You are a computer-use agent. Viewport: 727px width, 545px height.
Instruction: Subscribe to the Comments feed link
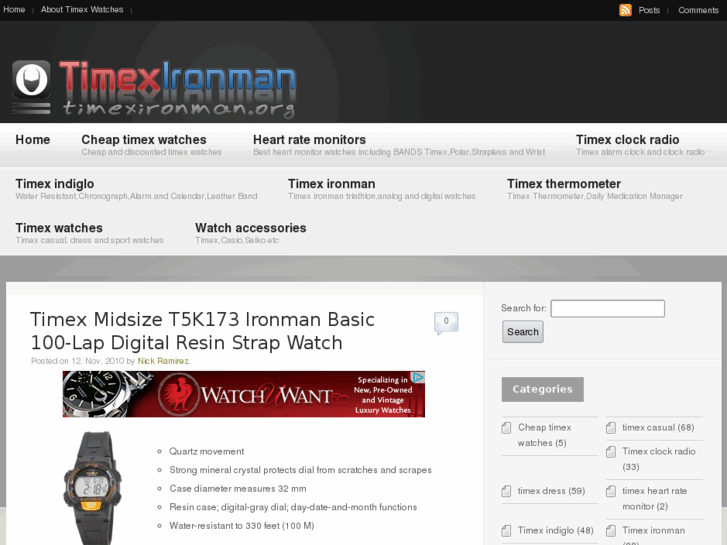click(698, 10)
